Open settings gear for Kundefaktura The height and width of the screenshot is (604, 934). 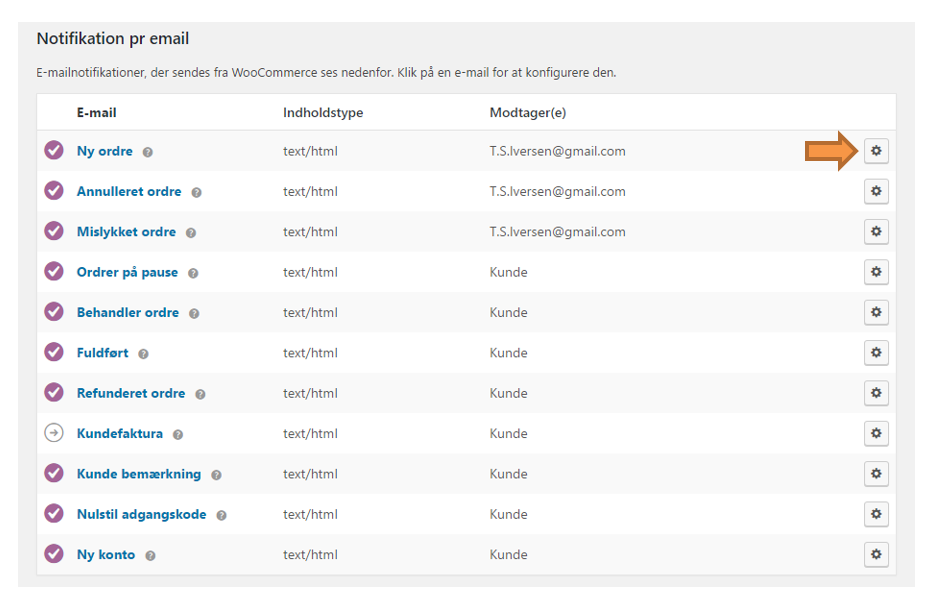pyautogui.click(x=876, y=434)
